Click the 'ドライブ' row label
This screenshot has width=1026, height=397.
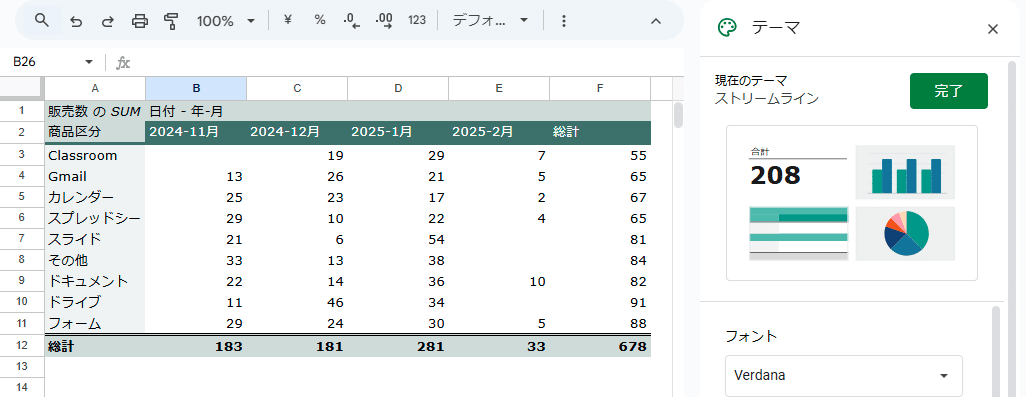[95, 302]
